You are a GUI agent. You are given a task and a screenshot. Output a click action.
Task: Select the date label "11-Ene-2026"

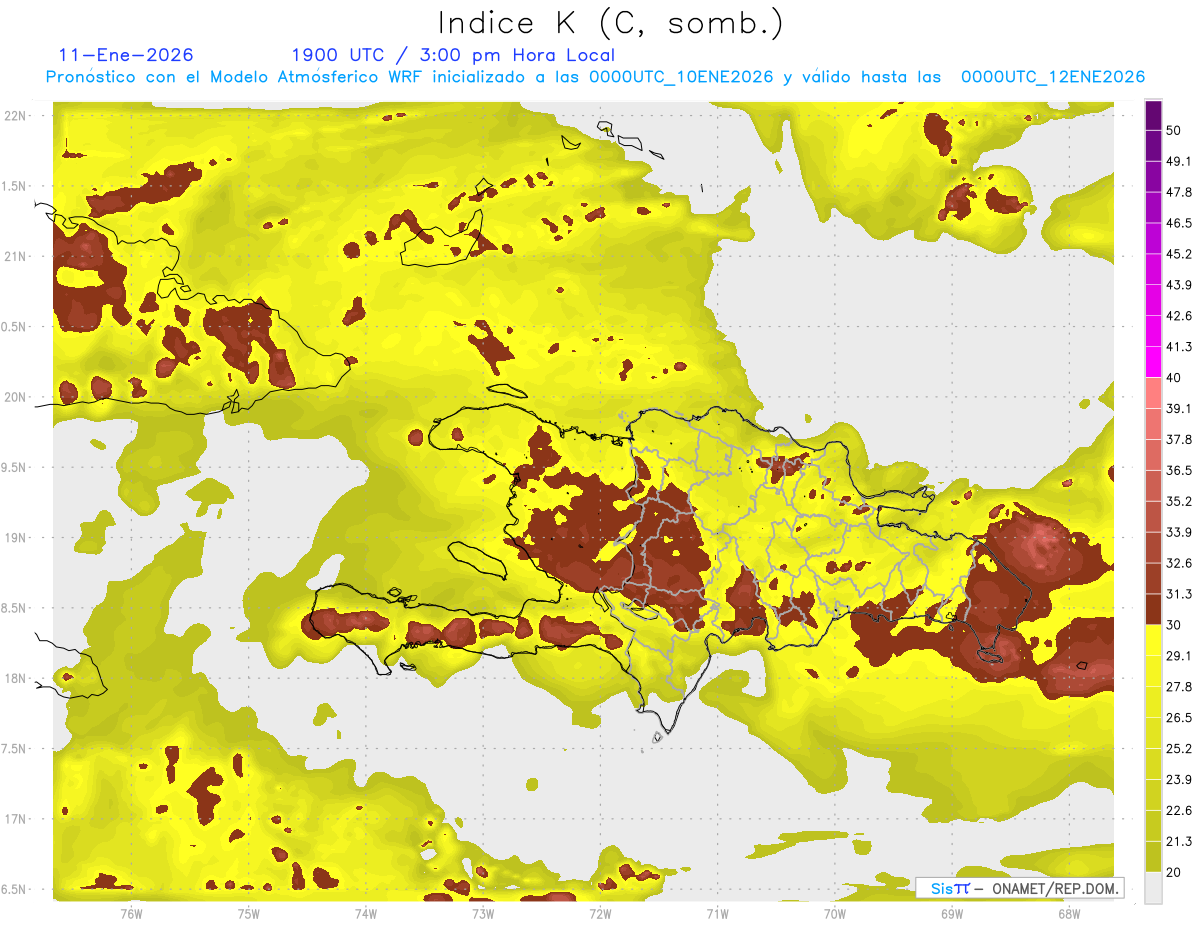tap(126, 55)
